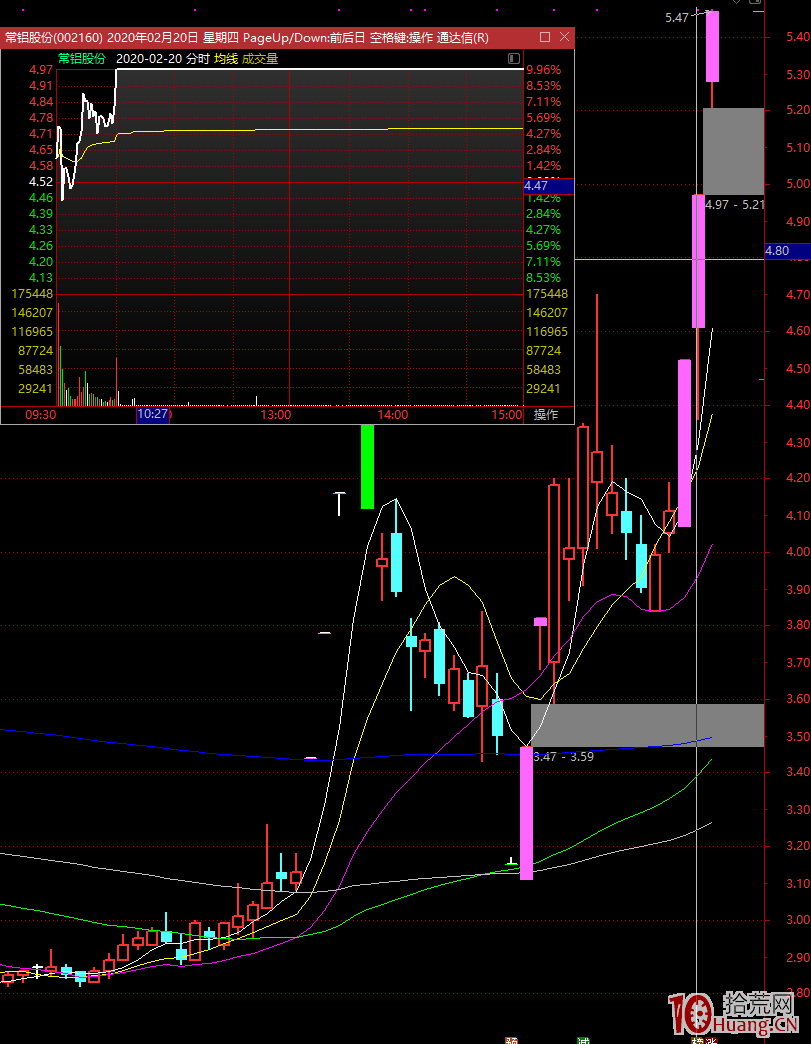Maximize the 常铝股份 intraday popup window
811x1044 pixels.
click(545, 37)
